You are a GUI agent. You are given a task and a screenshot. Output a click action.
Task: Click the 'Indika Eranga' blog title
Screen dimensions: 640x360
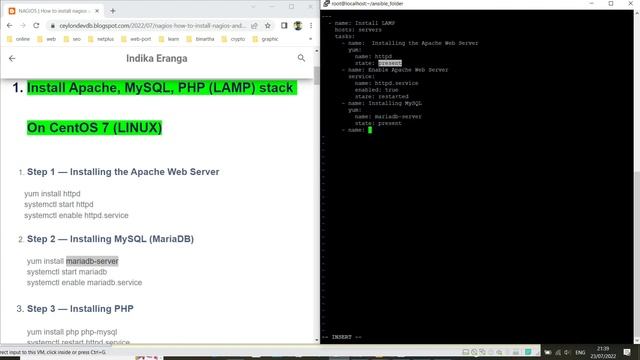[157, 58]
